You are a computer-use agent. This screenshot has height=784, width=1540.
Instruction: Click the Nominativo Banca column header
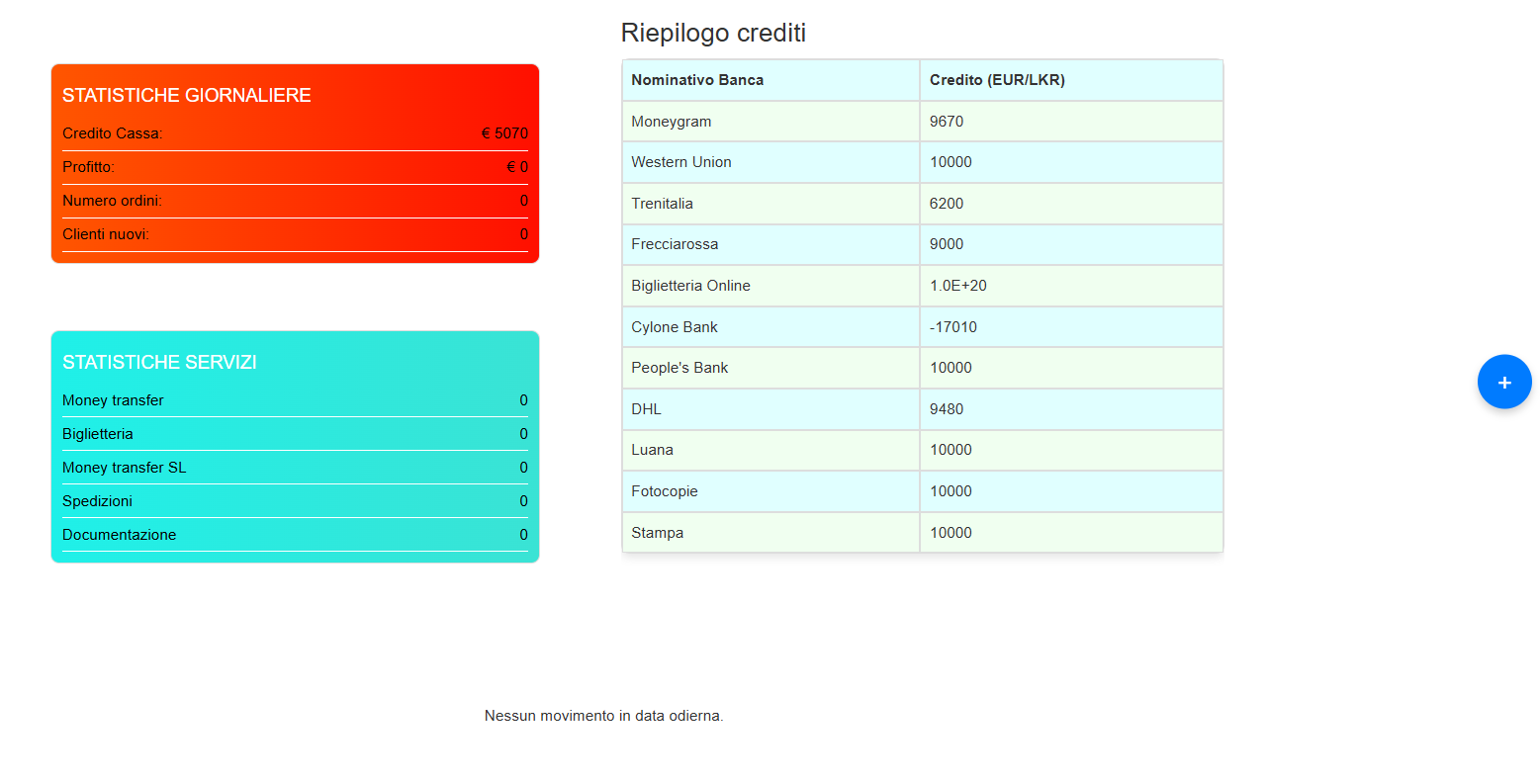click(x=697, y=80)
